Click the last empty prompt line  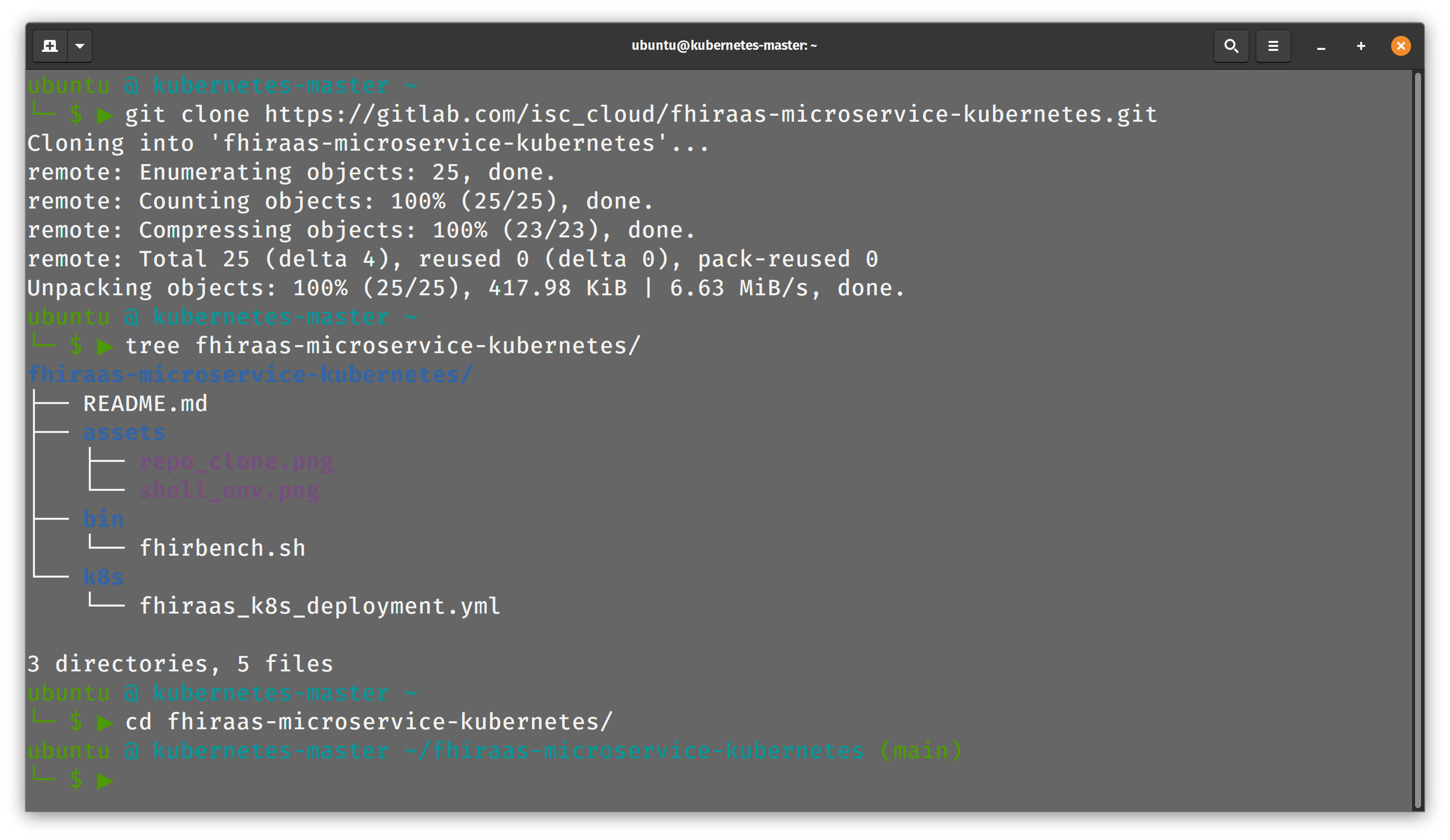(x=719, y=780)
